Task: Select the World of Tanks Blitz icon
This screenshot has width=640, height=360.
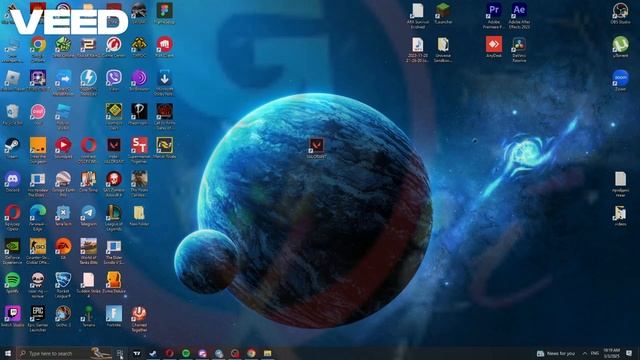Action: tap(89, 247)
